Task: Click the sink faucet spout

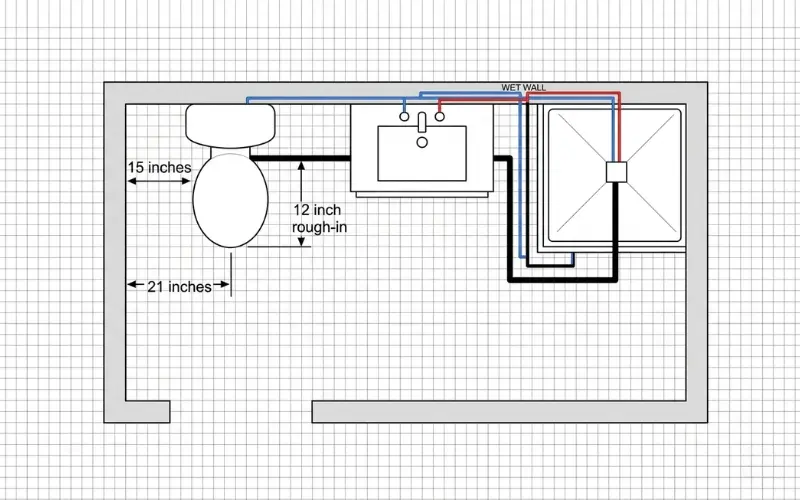Action: pyautogui.click(x=422, y=122)
